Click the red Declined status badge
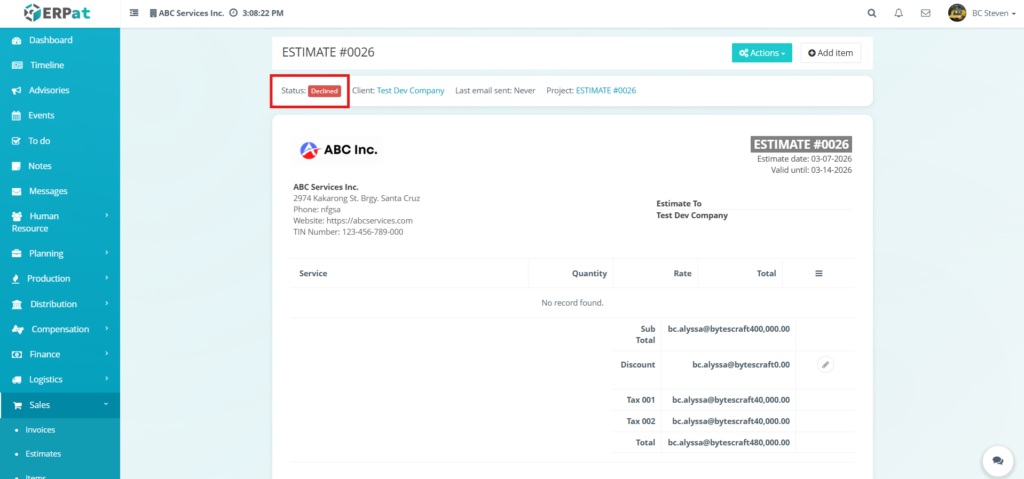The image size is (1024, 479). coord(324,91)
